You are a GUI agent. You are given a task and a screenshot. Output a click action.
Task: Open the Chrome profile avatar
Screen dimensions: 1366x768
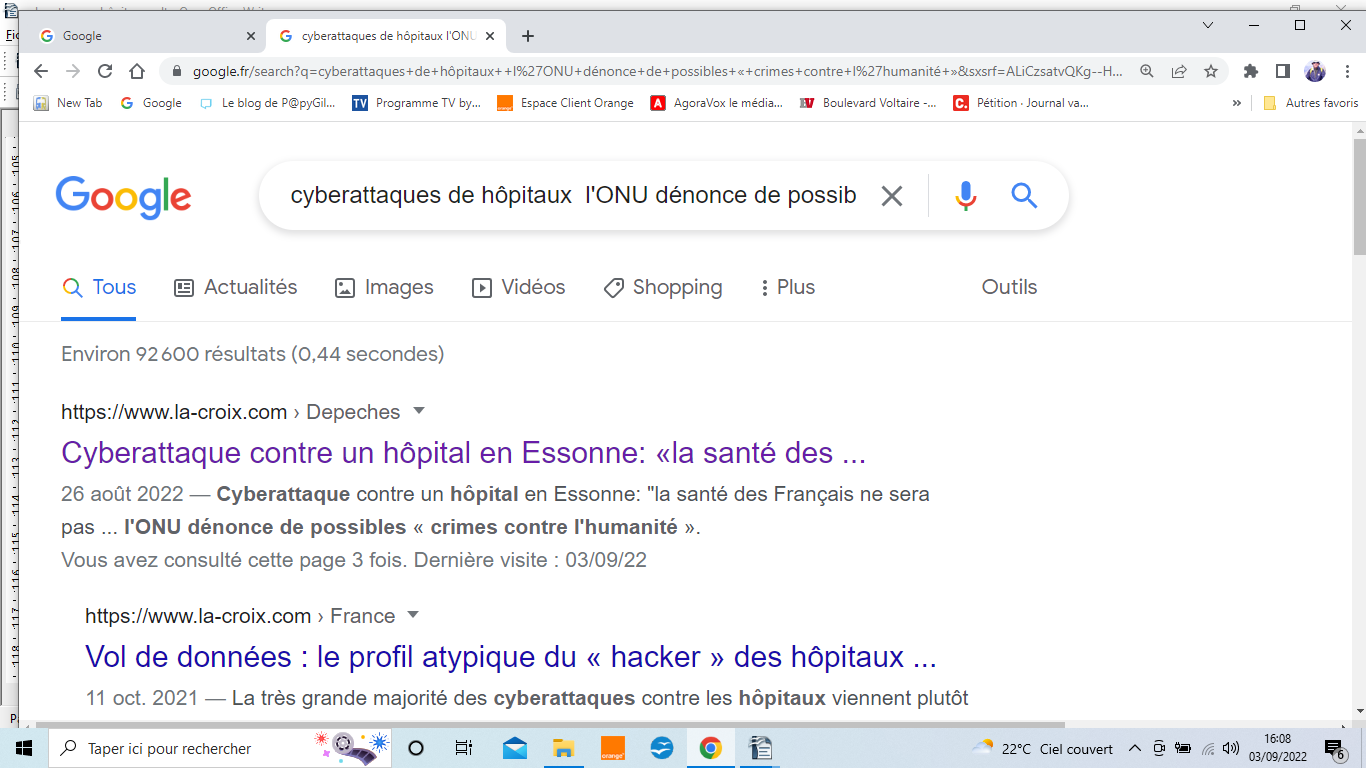pos(1315,71)
